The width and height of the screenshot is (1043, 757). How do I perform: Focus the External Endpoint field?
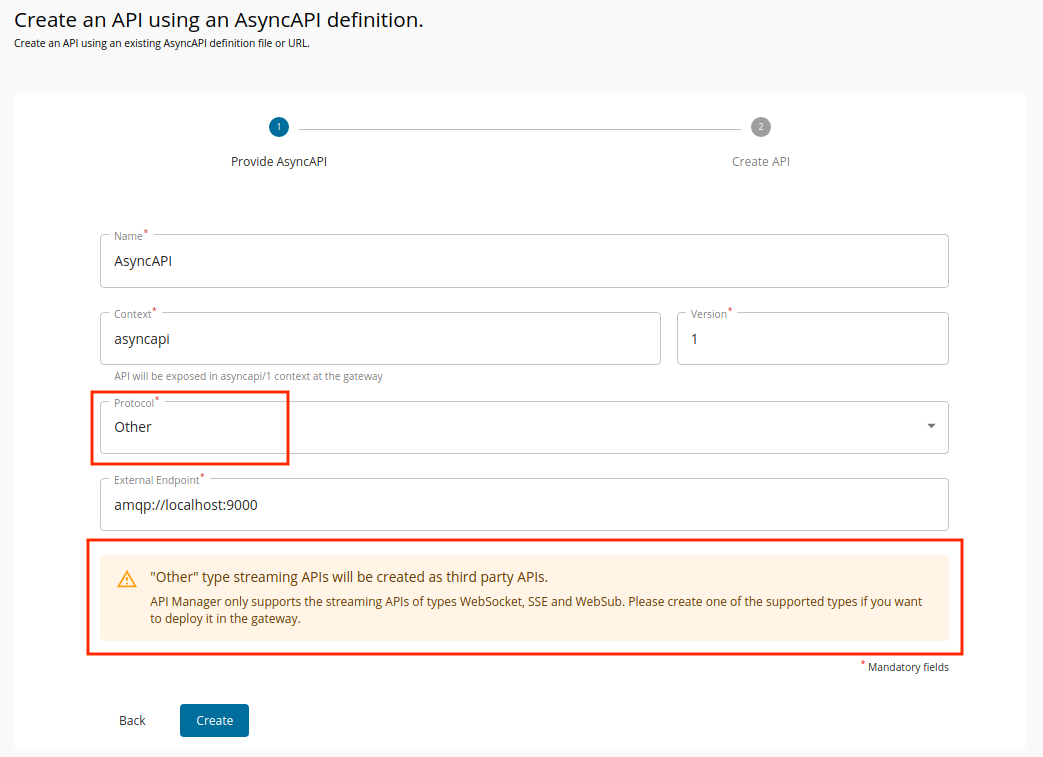click(x=523, y=505)
